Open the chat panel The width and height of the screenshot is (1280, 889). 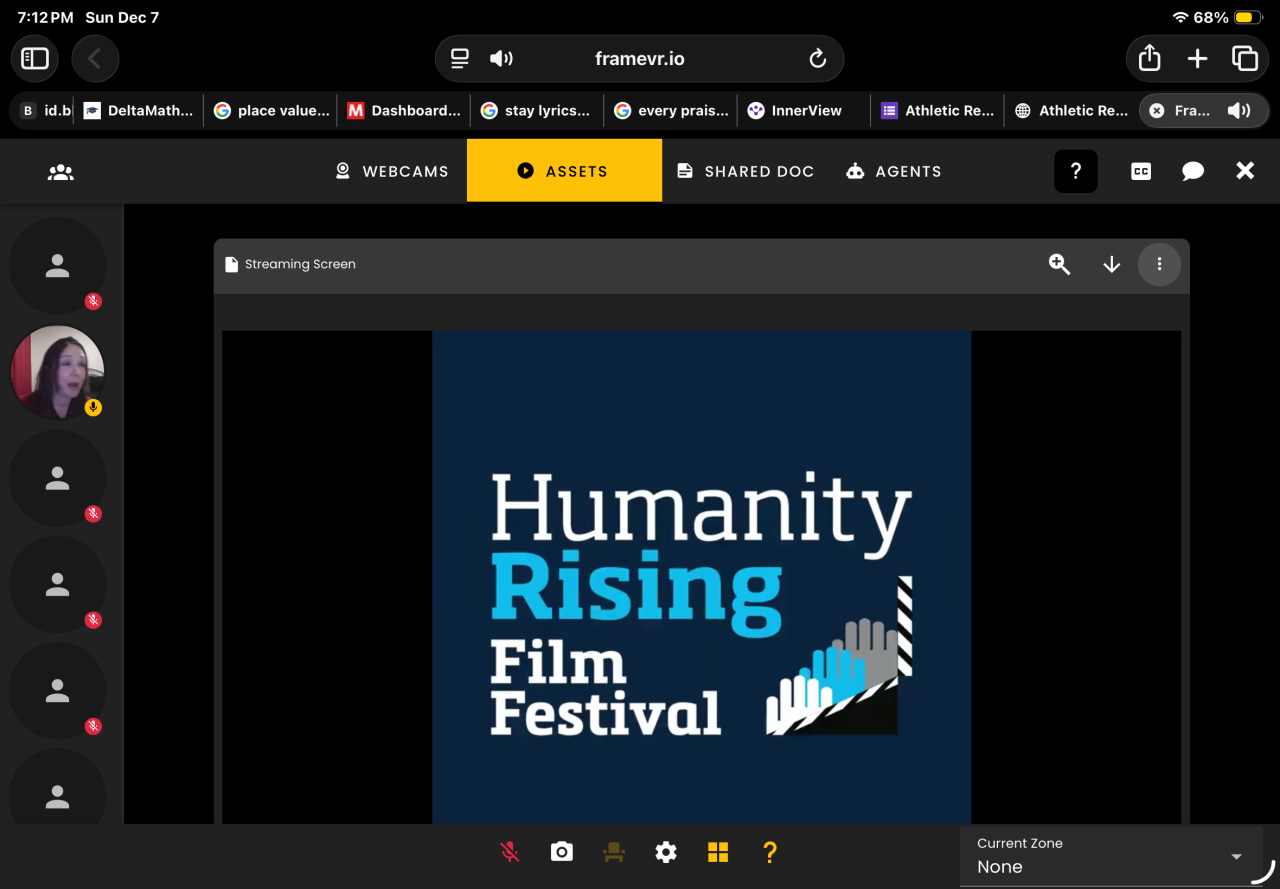tap(1193, 171)
